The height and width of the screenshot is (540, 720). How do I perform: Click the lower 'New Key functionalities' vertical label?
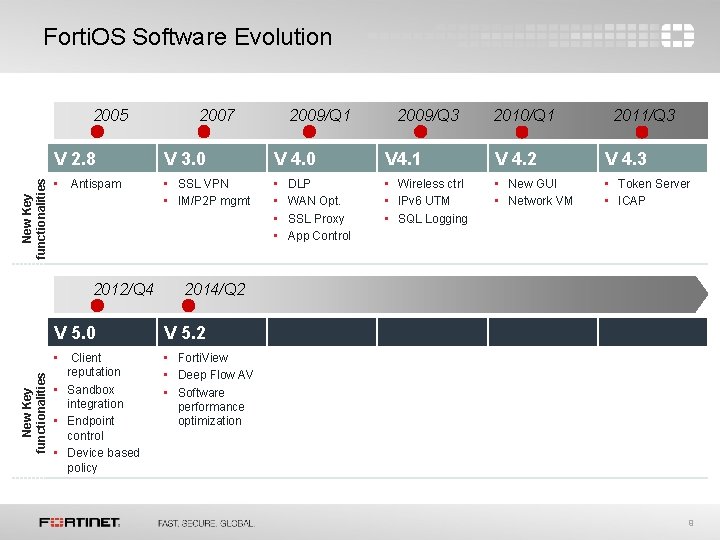(34, 413)
